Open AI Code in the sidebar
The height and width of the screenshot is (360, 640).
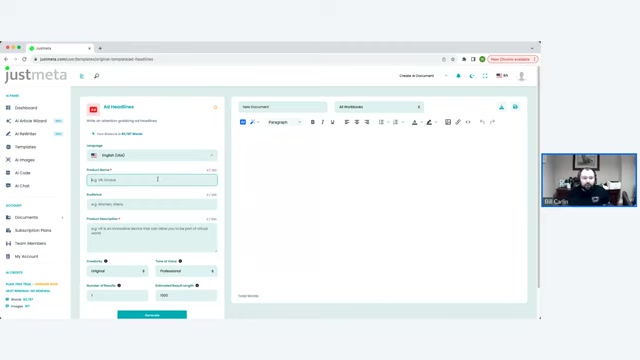[x=22, y=173]
